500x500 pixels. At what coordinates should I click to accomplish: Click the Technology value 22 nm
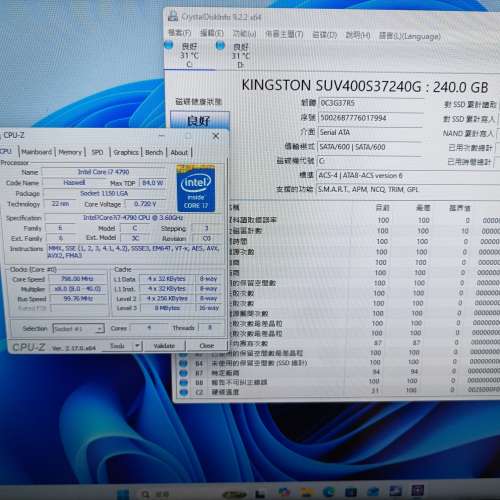pos(60,204)
